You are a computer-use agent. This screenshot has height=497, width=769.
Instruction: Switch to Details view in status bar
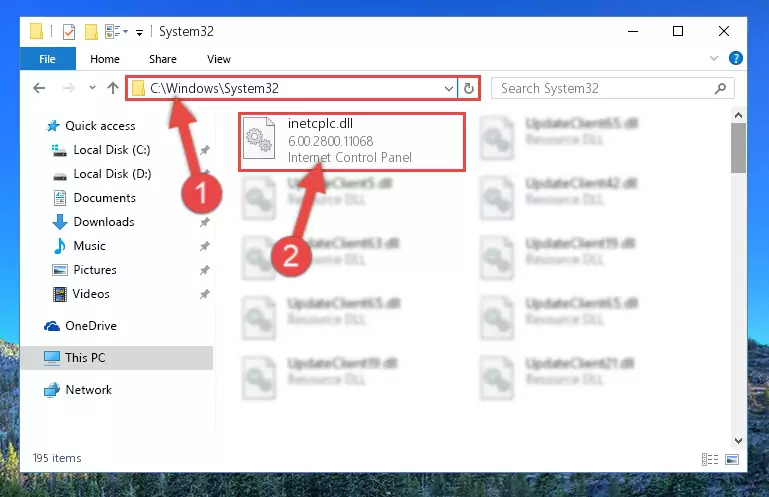tap(710, 459)
